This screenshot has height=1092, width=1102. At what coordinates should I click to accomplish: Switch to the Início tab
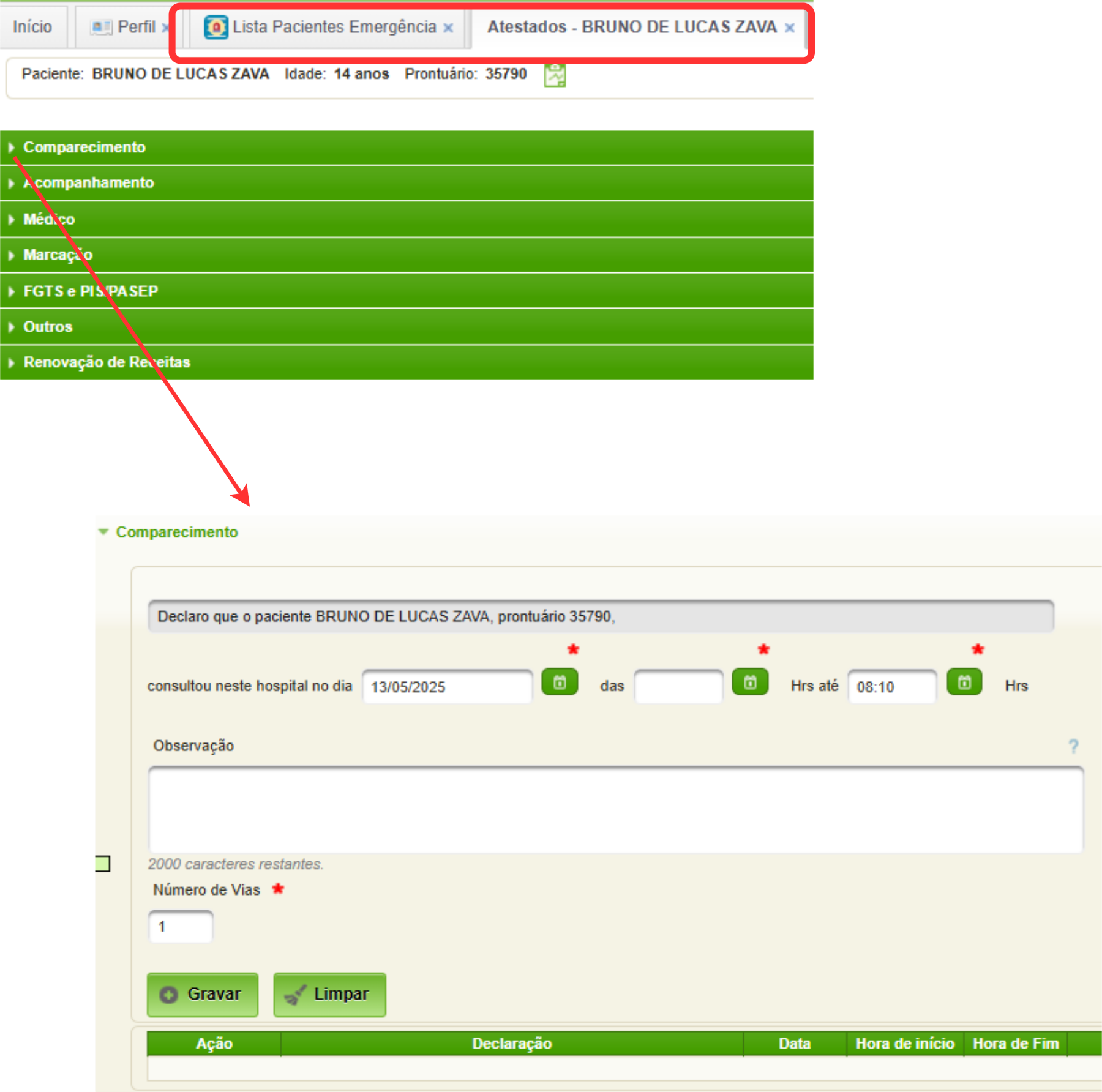pyautogui.click(x=32, y=28)
